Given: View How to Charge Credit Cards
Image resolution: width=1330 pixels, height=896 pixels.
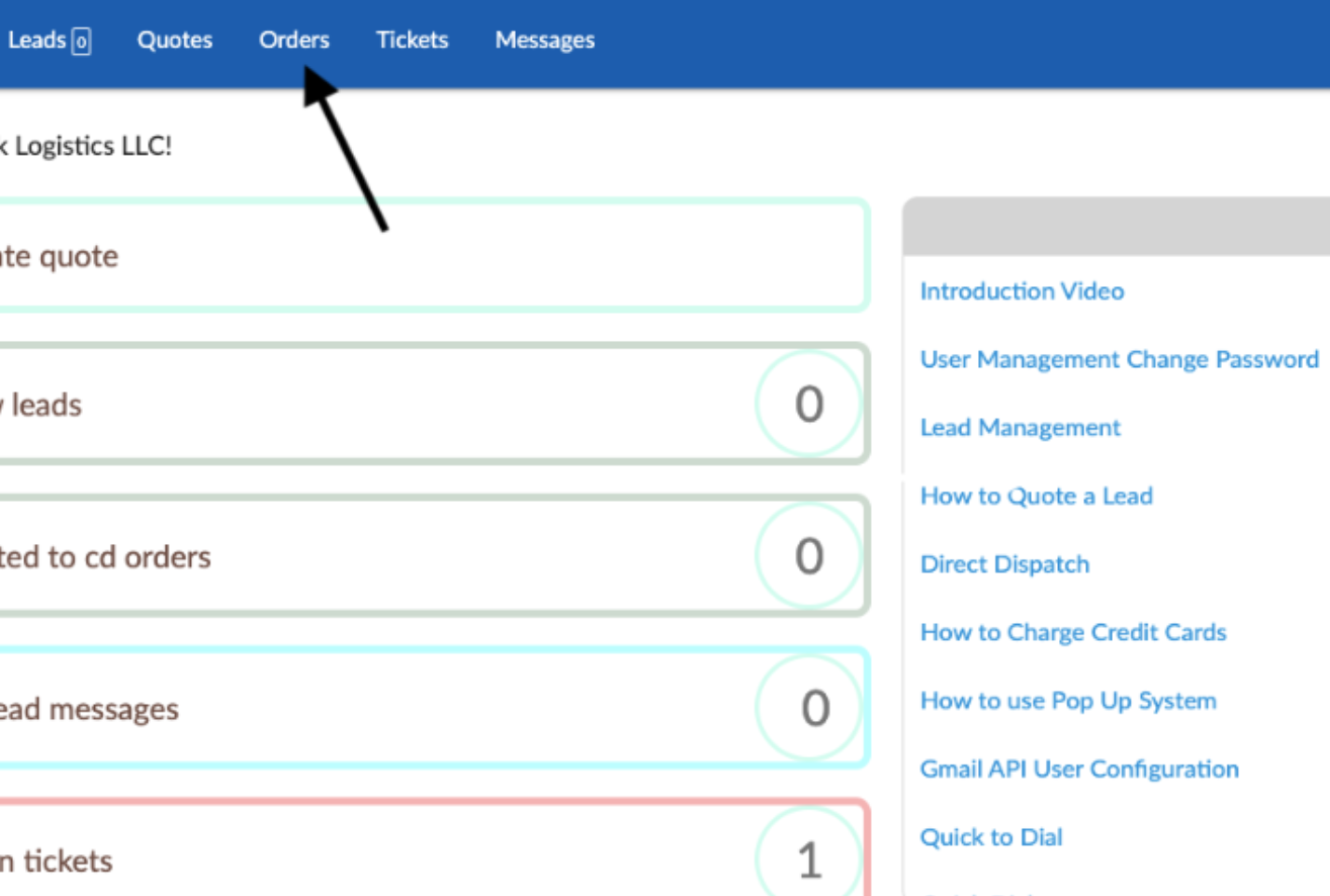Looking at the screenshot, I should [1072, 631].
